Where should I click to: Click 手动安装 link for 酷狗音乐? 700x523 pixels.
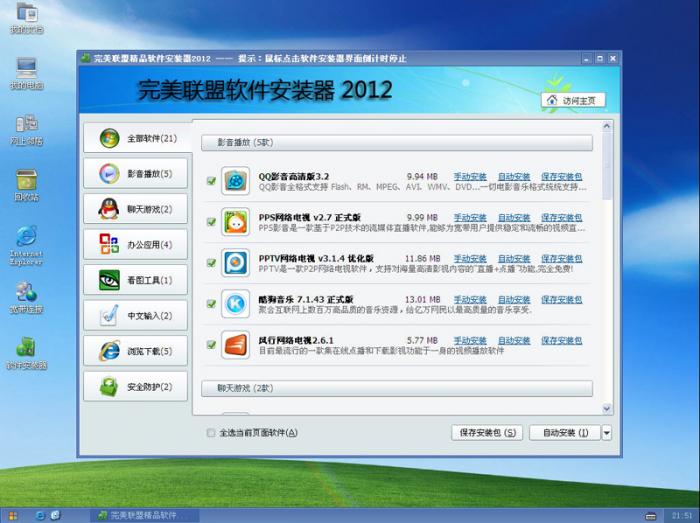[x=470, y=299]
